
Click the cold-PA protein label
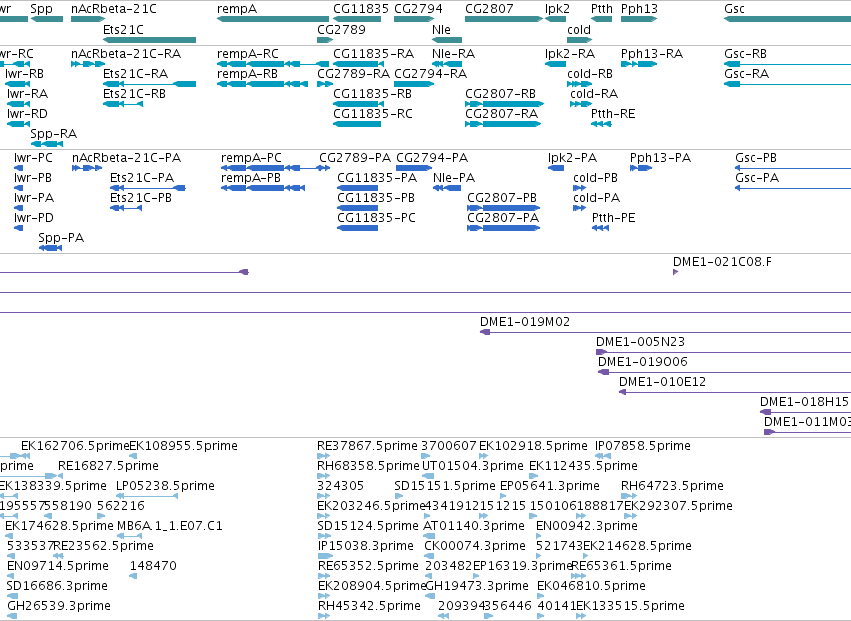point(596,198)
